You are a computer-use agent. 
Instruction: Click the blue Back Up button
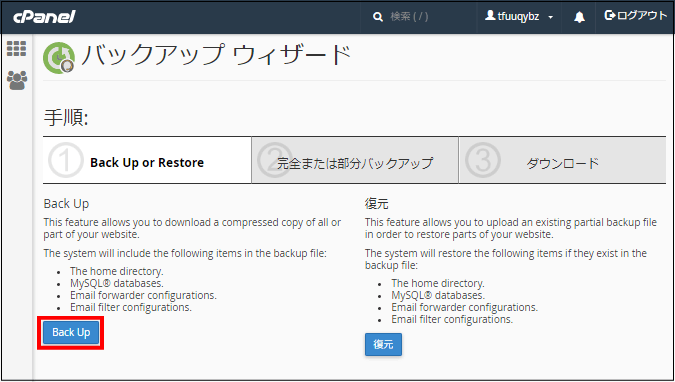71,332
